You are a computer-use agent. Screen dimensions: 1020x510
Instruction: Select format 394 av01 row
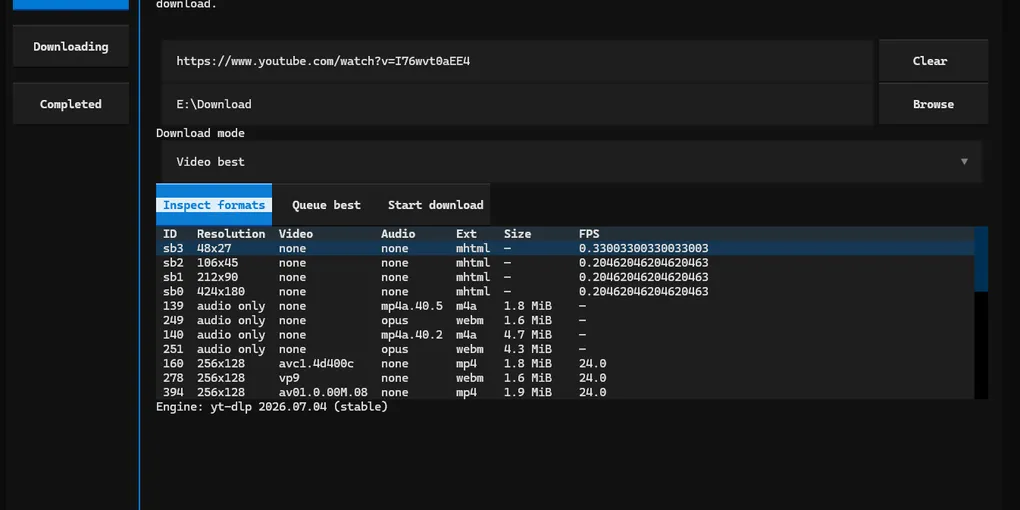pos(565,392)
